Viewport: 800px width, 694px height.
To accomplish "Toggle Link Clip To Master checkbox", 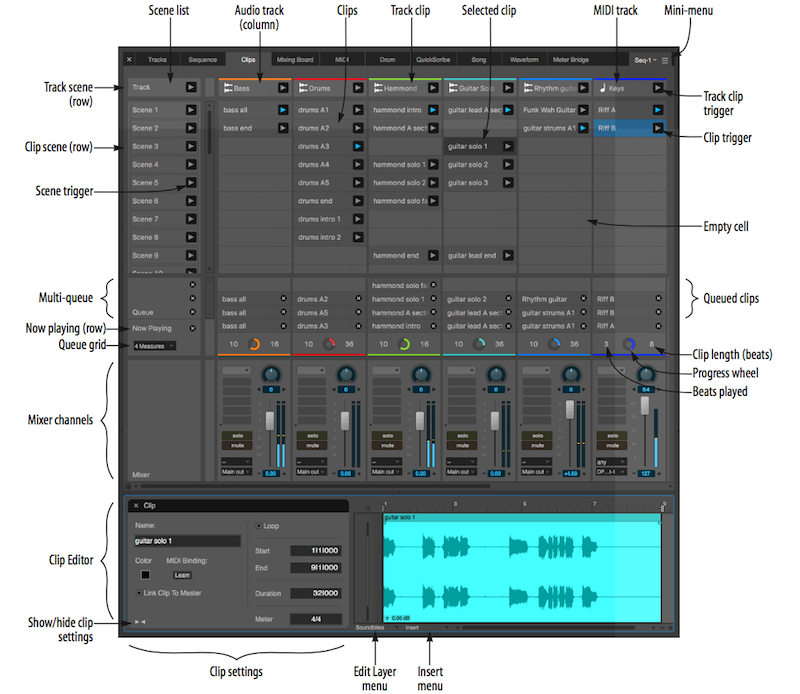I will pyautogui.click(x=138, y=593).
